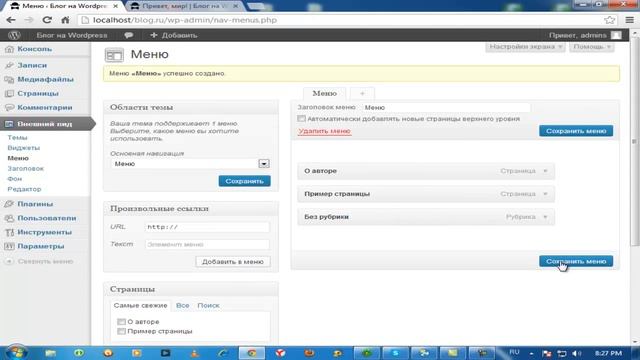Viewport: 640px width, 360px height.
Task: Click Сохранить in Области темы
Action: tap(244, 181)
